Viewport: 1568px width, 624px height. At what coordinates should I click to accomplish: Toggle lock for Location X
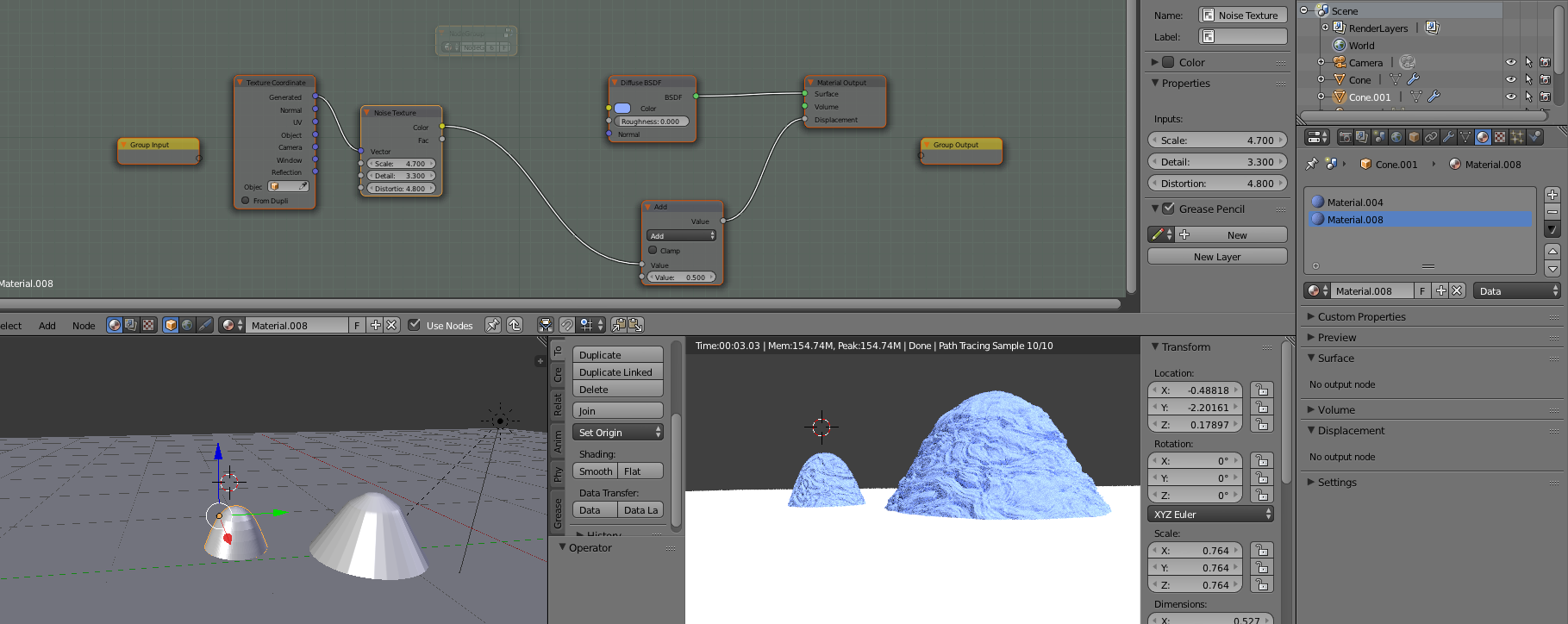(1262, 390)
